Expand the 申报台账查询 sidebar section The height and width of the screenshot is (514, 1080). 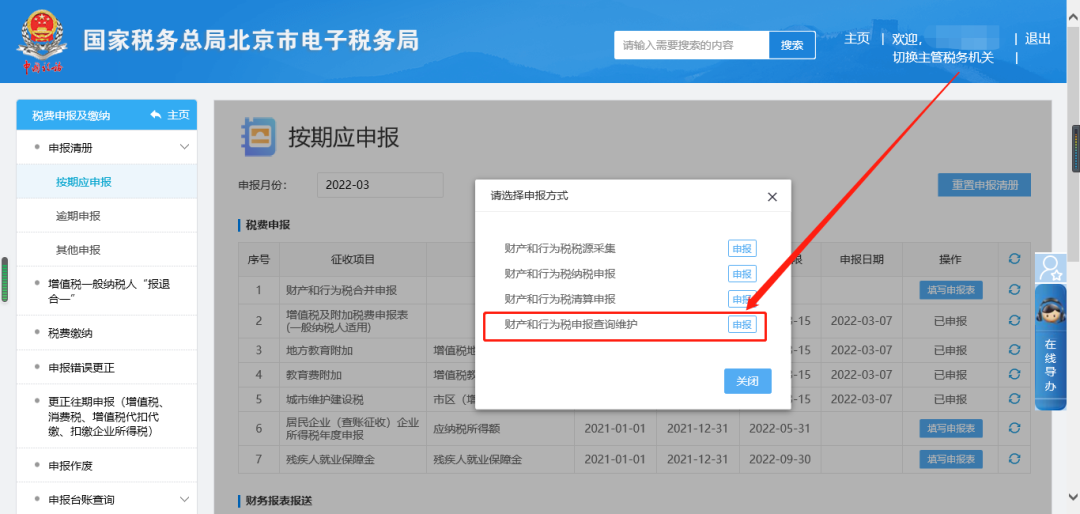[x=184, y=499]
